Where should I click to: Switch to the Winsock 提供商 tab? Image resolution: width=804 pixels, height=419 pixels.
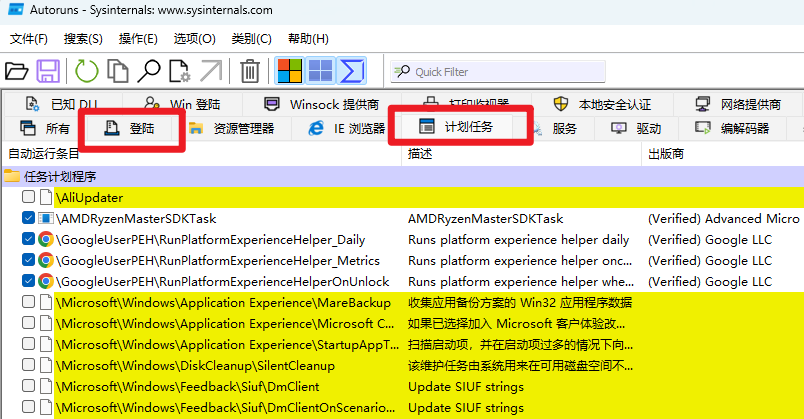point(321,104)
